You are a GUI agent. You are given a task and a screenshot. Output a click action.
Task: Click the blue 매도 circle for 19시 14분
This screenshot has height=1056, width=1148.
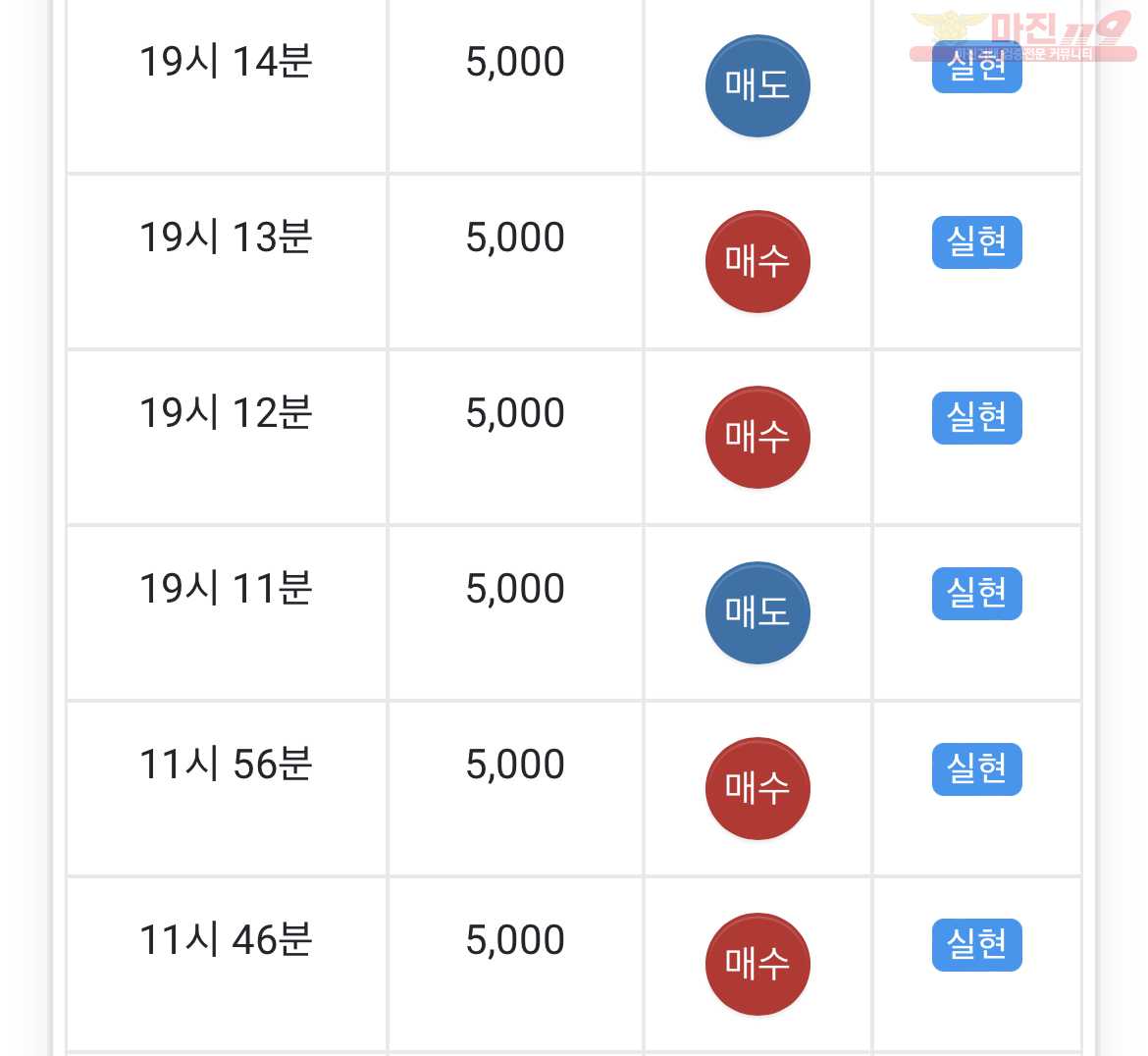click(x=757, y=85)
